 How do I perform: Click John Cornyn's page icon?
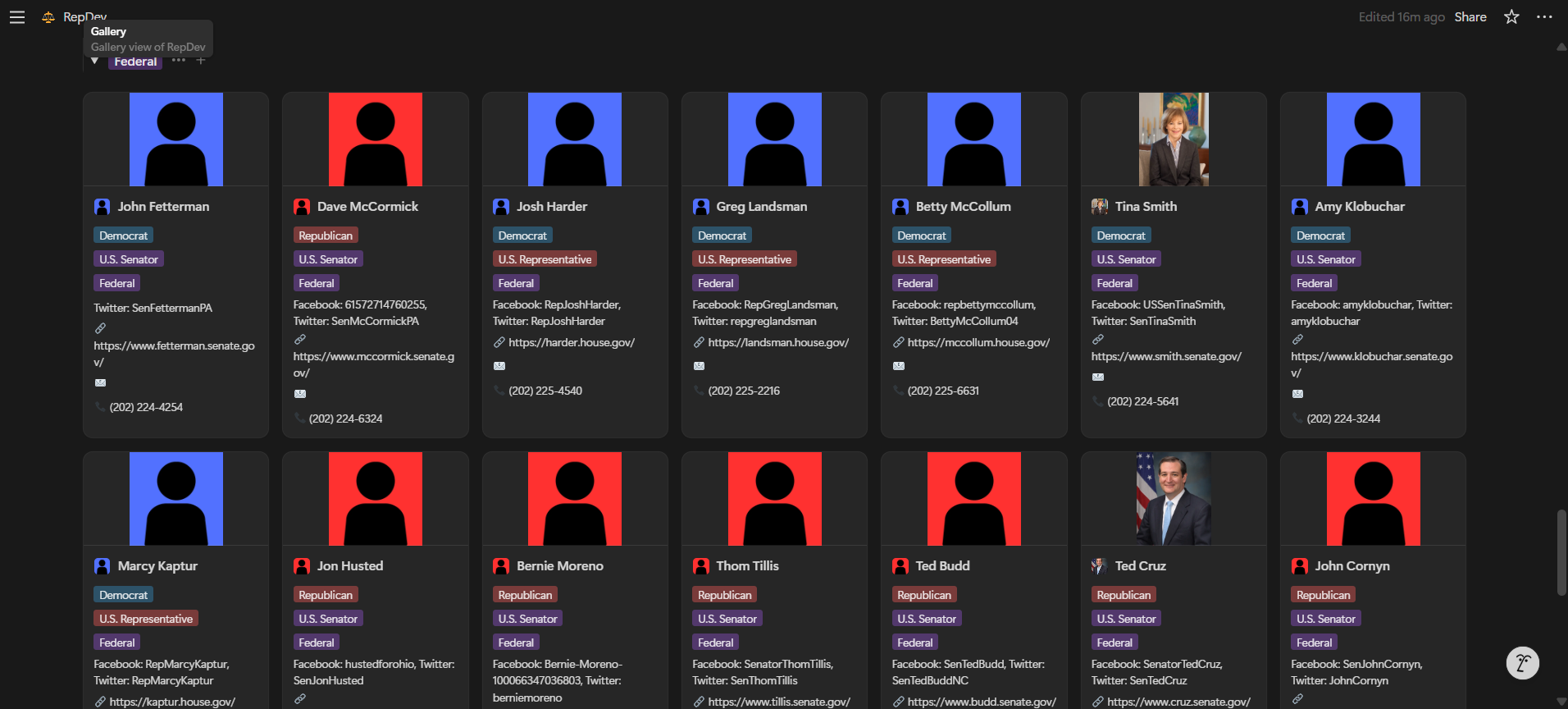coord(1299,566)
